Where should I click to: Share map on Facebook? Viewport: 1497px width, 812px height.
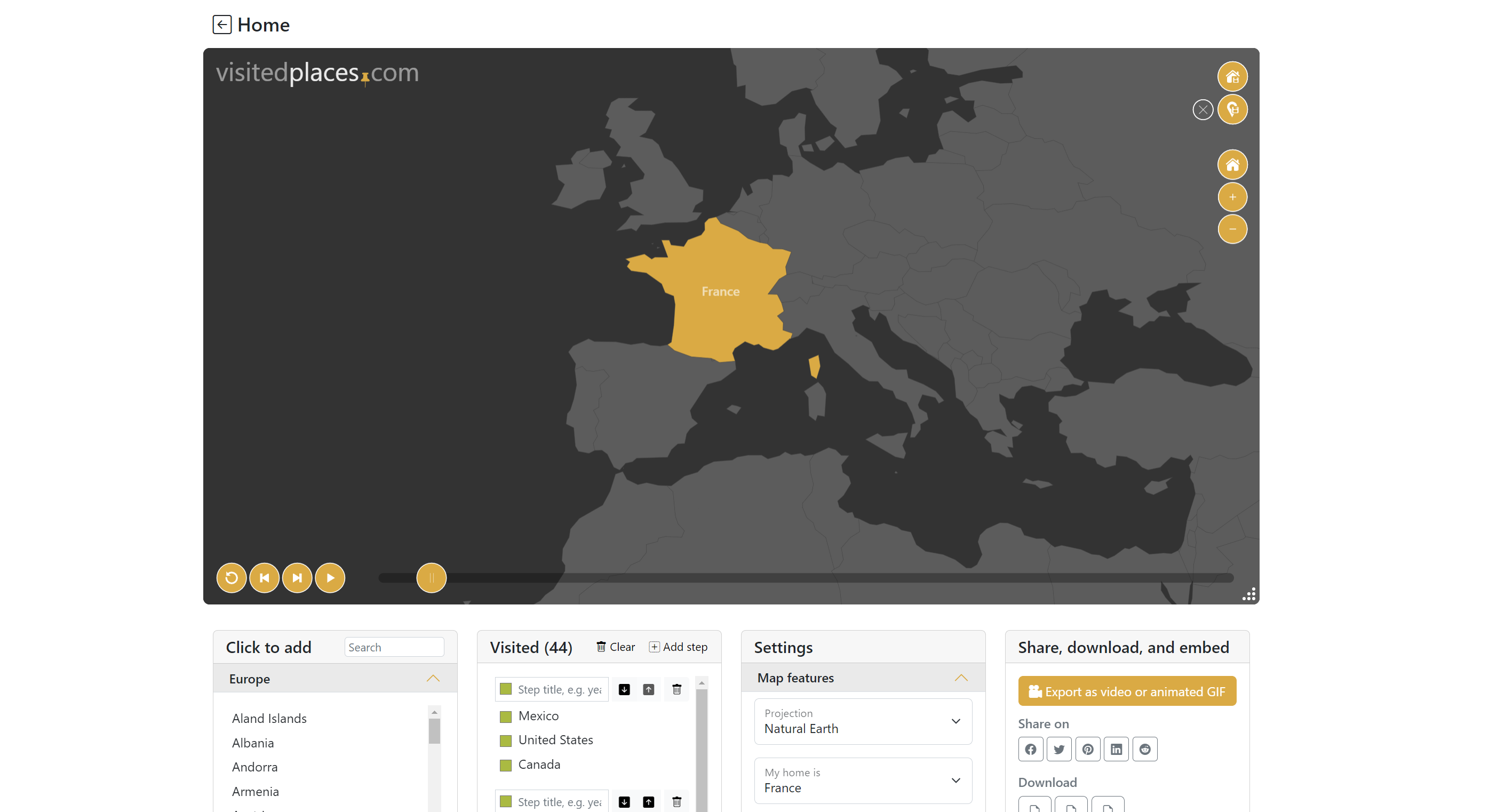click(x=1030, y=749)
